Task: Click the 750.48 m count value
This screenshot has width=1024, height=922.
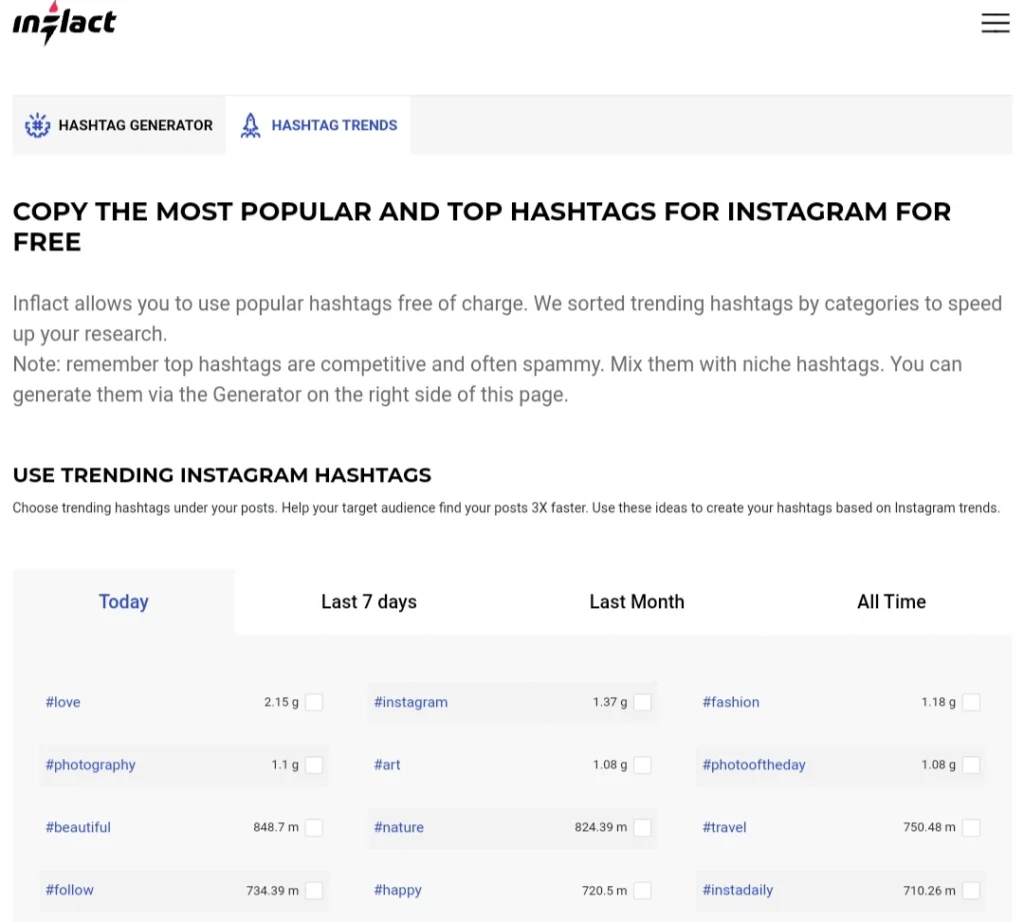Action: click(x=929, y=827)
